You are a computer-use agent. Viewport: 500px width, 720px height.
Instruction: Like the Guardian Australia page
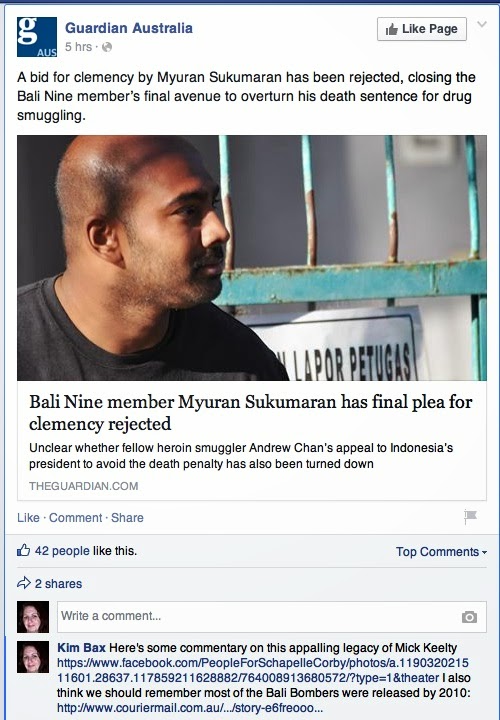pos(421,29)
